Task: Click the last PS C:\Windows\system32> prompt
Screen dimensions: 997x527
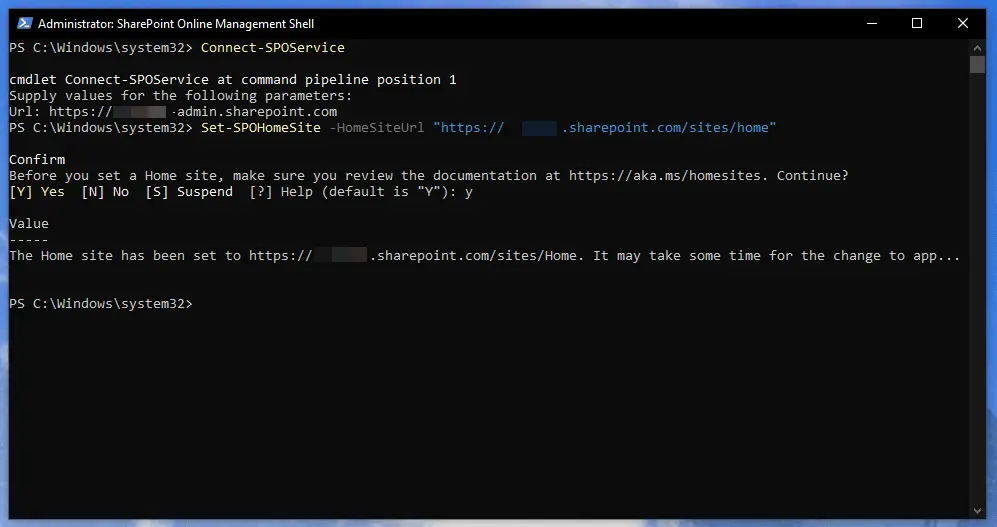Action: [100, 304]
